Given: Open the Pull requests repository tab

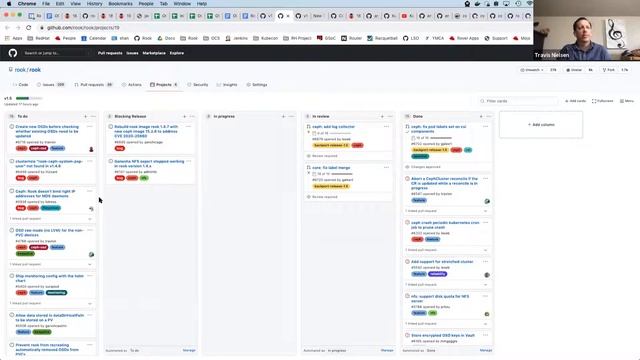Looking at the screenshot, I should (x=93, y=85).
